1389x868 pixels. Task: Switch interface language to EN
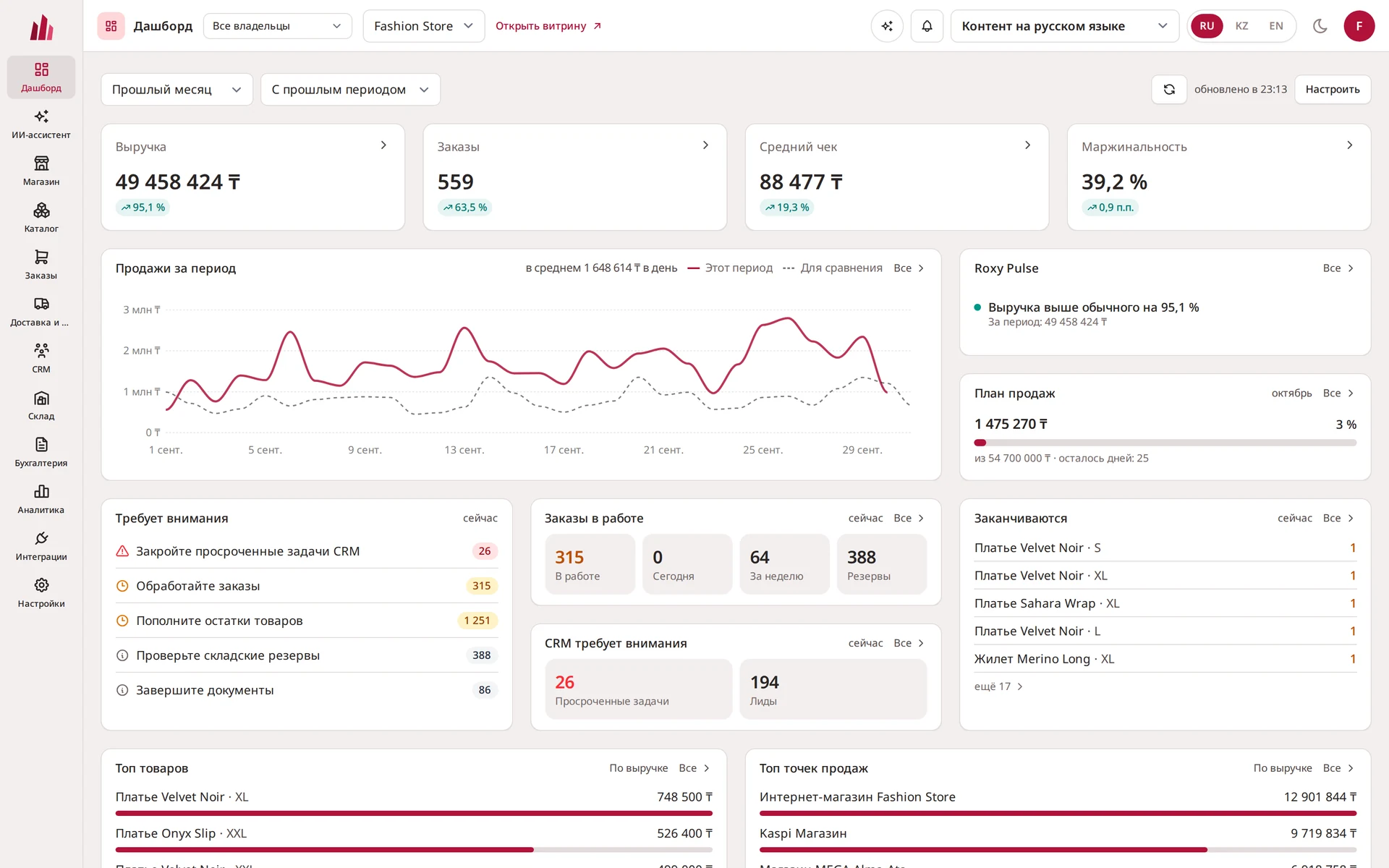(1276, 26)
